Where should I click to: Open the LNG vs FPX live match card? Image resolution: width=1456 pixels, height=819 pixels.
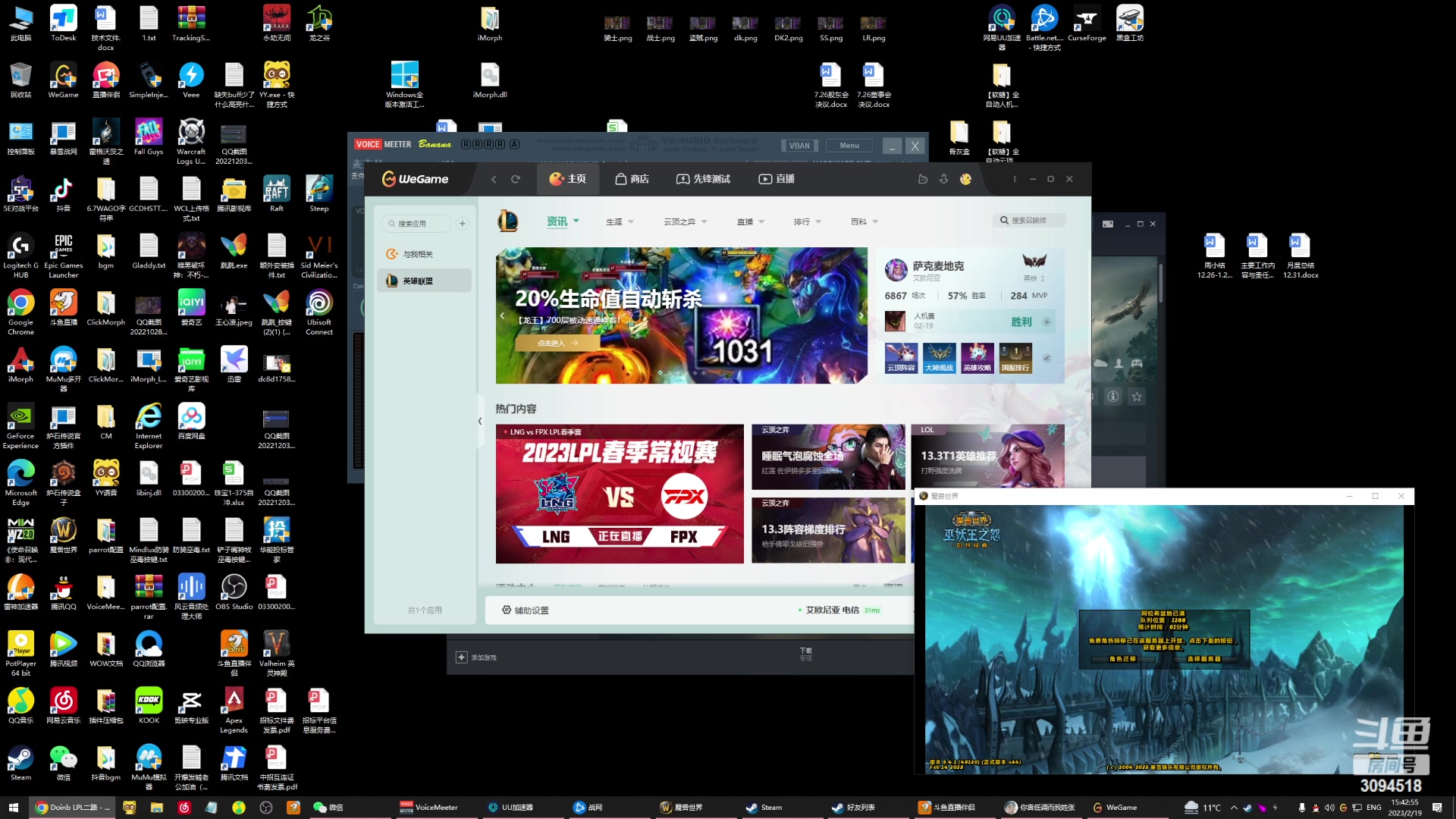coord(620,494)
